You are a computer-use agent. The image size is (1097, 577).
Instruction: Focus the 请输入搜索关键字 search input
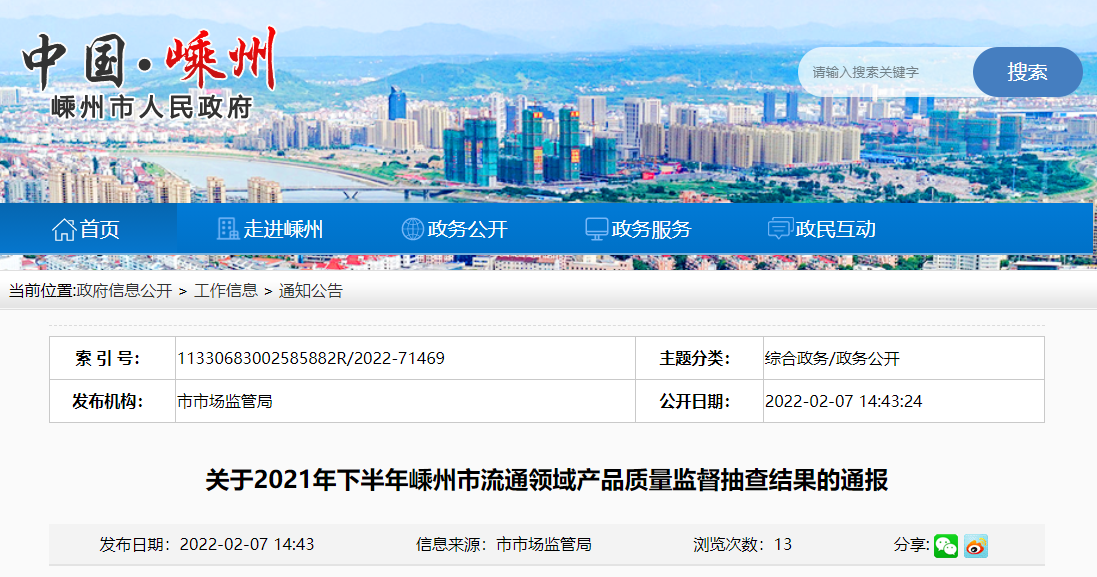885,72
